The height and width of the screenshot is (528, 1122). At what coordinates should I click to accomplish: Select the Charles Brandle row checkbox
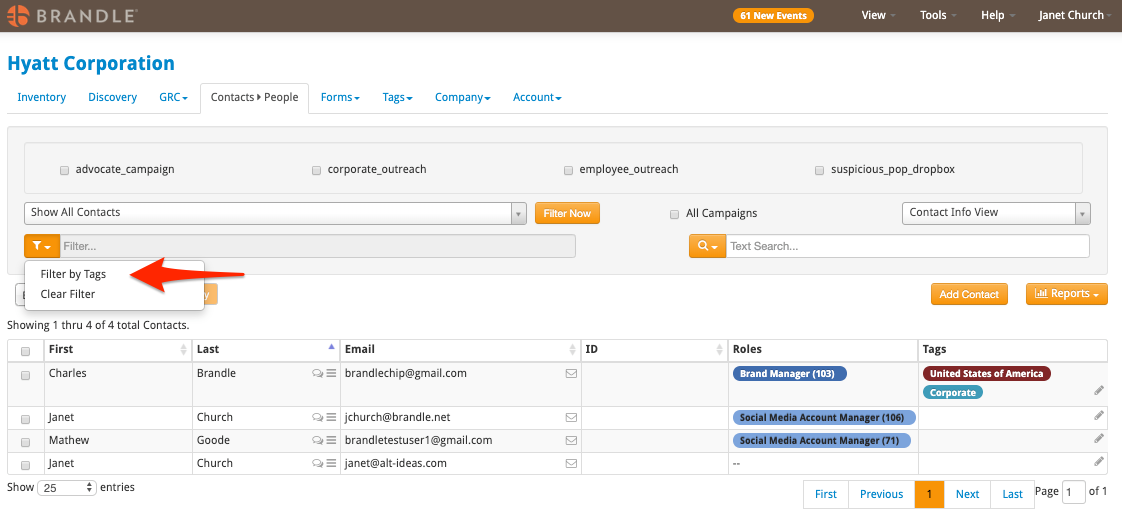26,376
